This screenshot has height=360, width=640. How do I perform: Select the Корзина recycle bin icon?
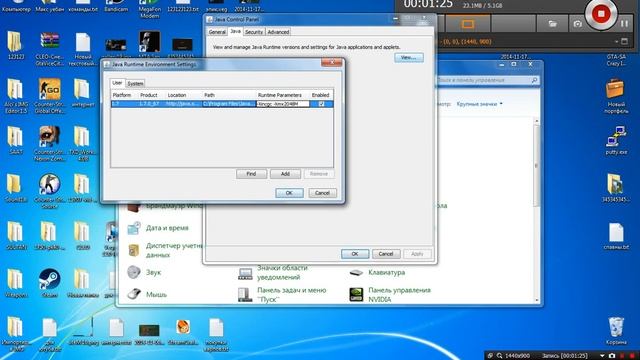pyautogui.click(x=616, y=331)
